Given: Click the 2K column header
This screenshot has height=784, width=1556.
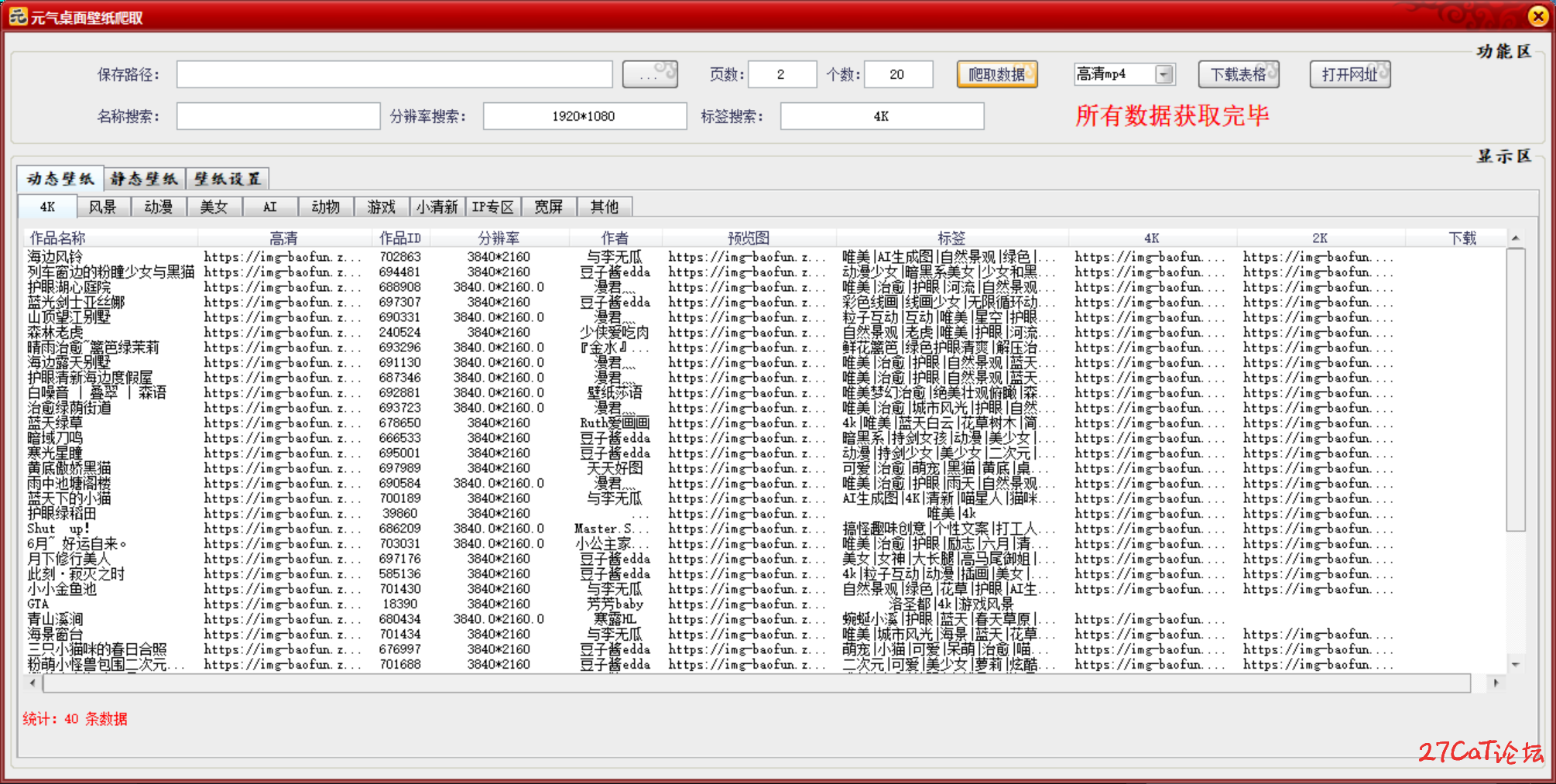Looking at the screenshot, I should coord(1320,238).
